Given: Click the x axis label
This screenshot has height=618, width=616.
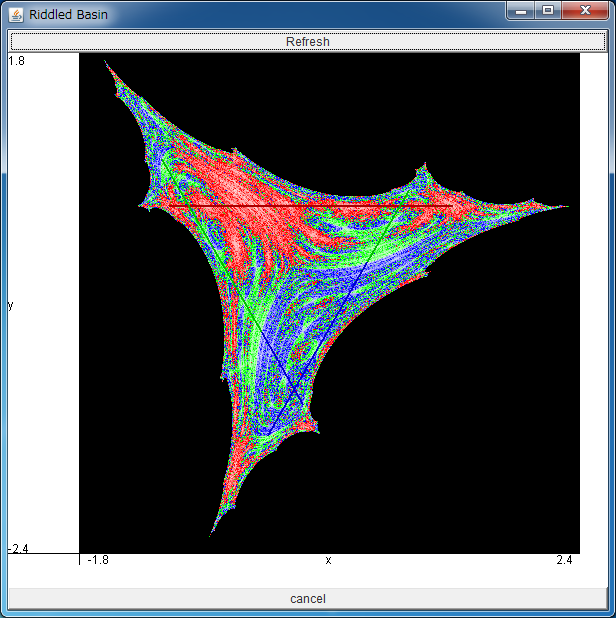Looking at the screenshot, I should coord(328,560).
